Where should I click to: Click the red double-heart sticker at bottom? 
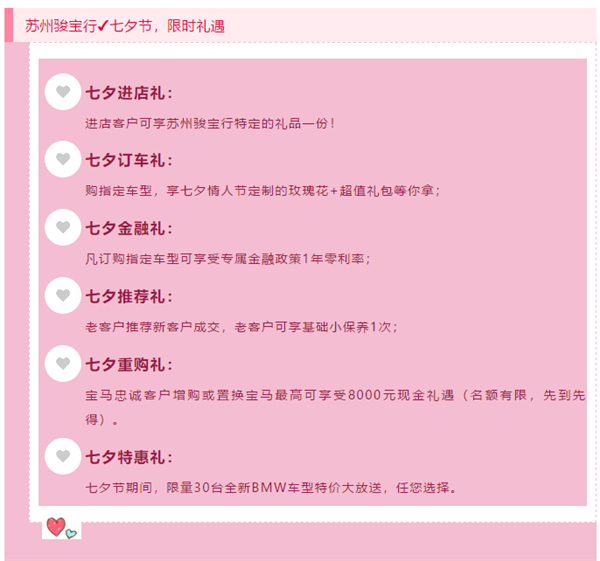(62, 528)
